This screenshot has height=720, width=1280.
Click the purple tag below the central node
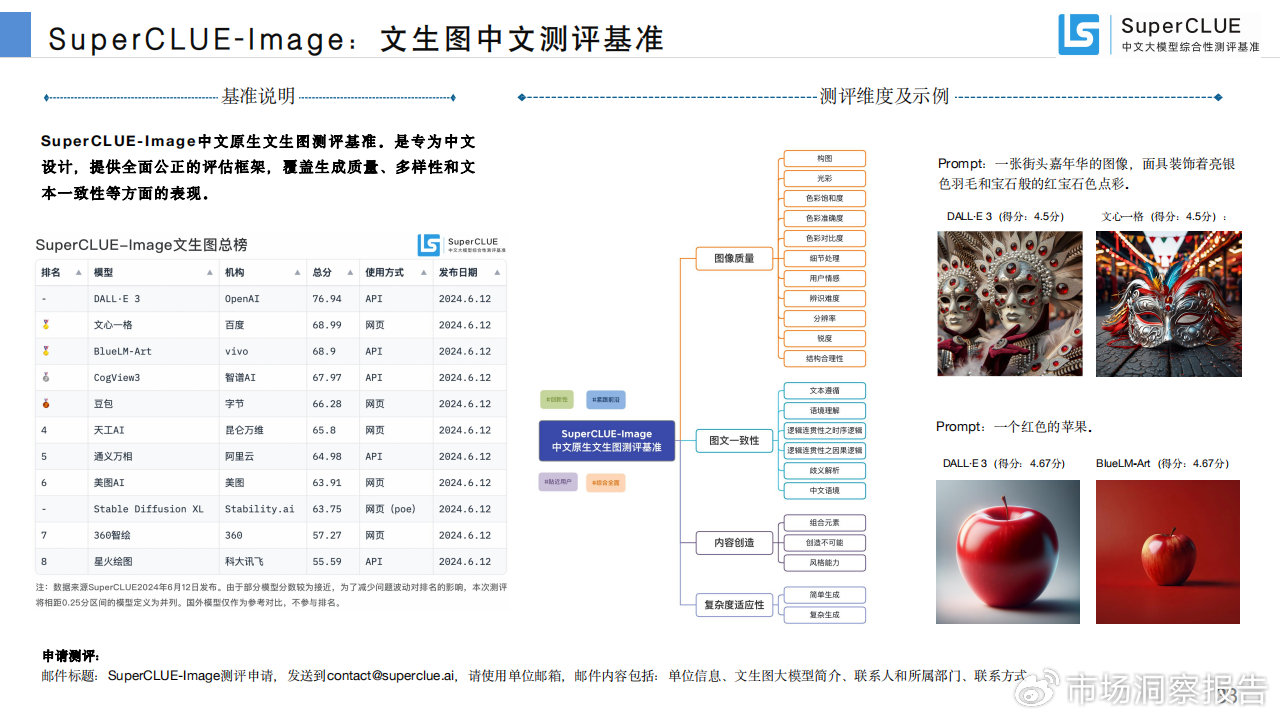pyautogui.click(x=557, y=482)
